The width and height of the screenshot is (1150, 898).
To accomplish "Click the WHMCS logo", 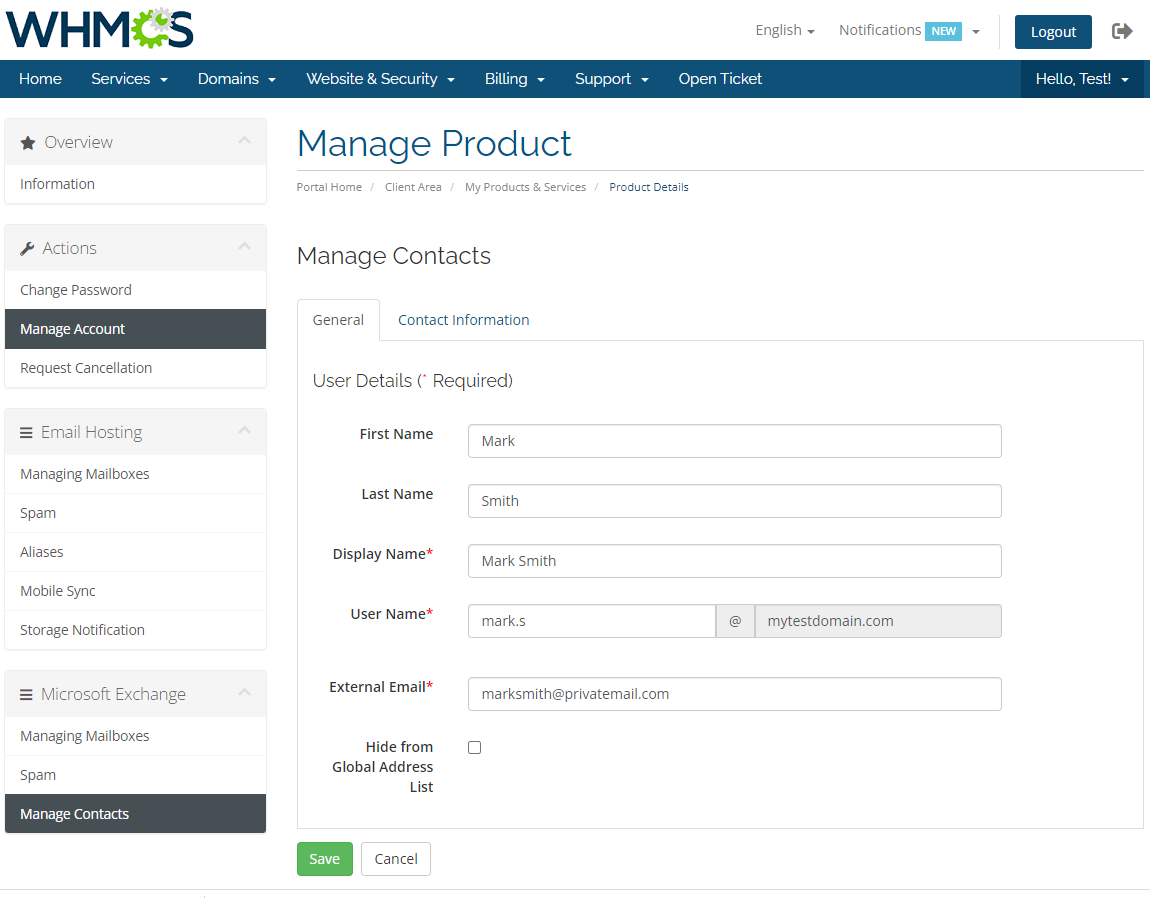I will (x=100, y=29).
